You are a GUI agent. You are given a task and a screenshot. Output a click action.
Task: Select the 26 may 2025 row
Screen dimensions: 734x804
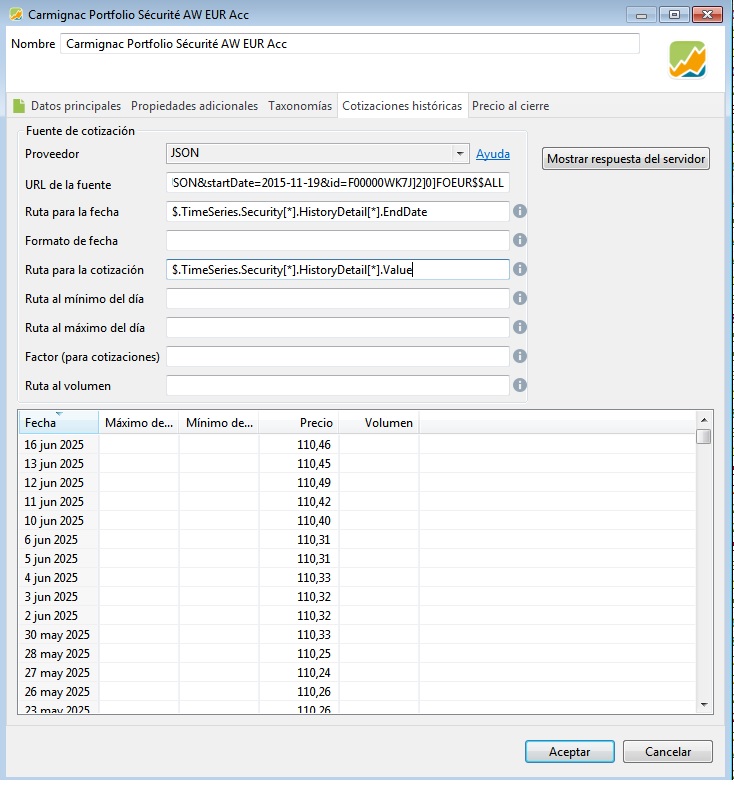pos(357,691)
